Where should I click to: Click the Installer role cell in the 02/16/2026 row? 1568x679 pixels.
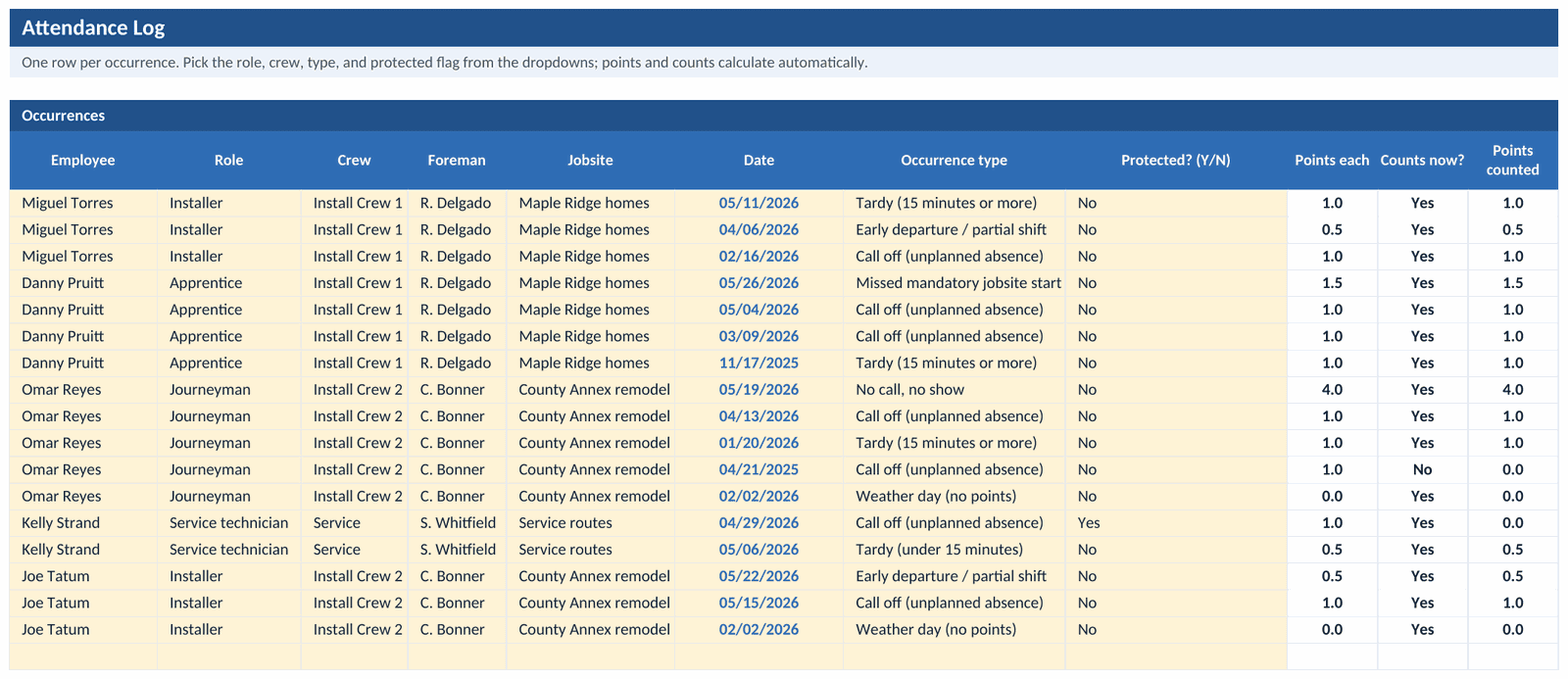click(x=228, y=256)
